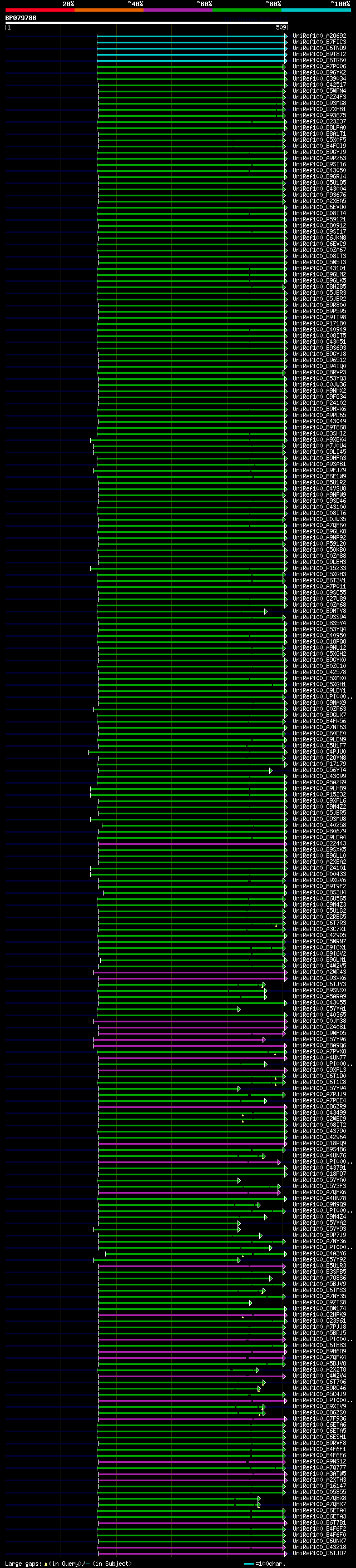Select the BP079786 query label
Viewport: 356px width, 1568px height.
point(21,18)
